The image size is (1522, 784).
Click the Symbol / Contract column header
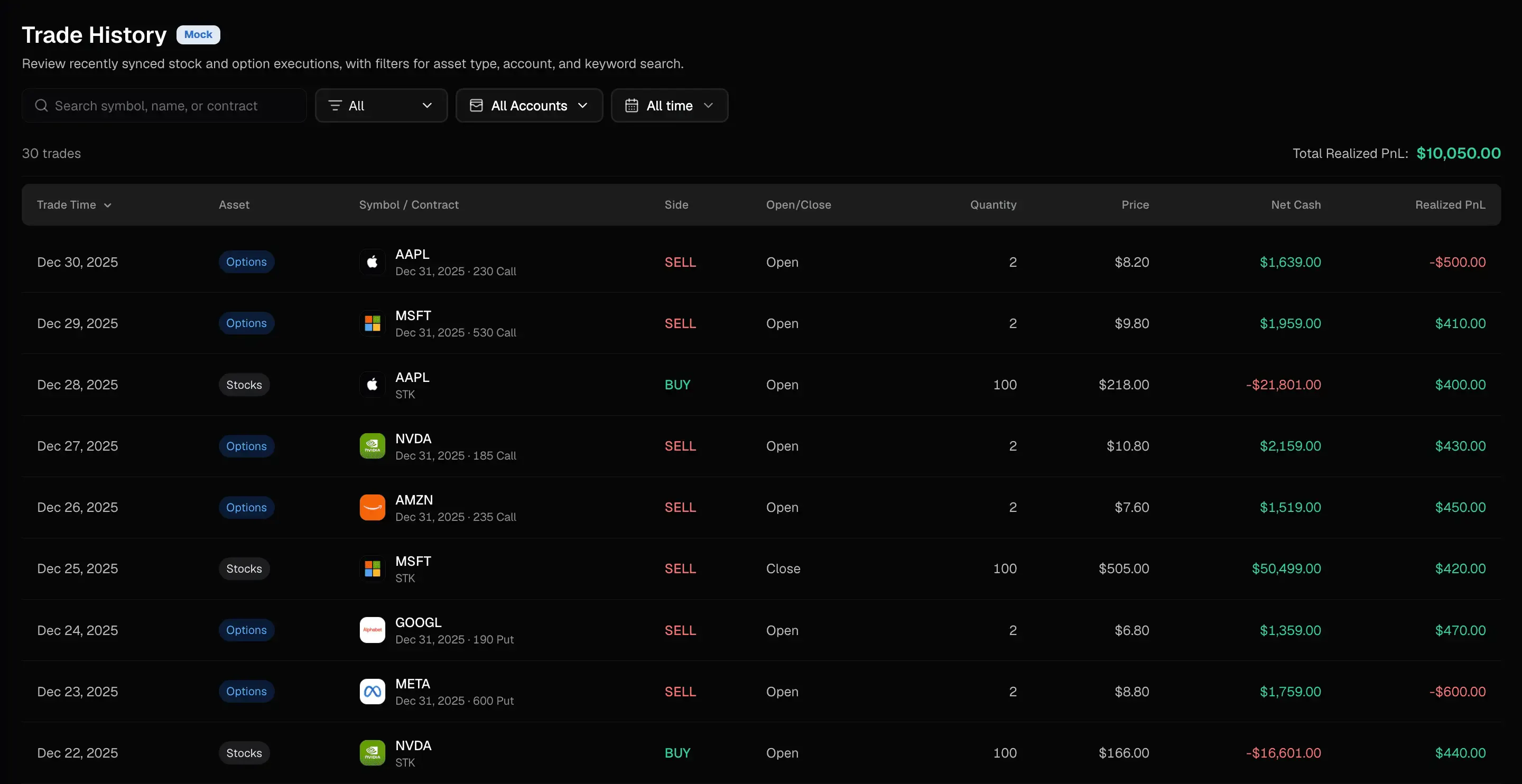(x=409, y=204)
